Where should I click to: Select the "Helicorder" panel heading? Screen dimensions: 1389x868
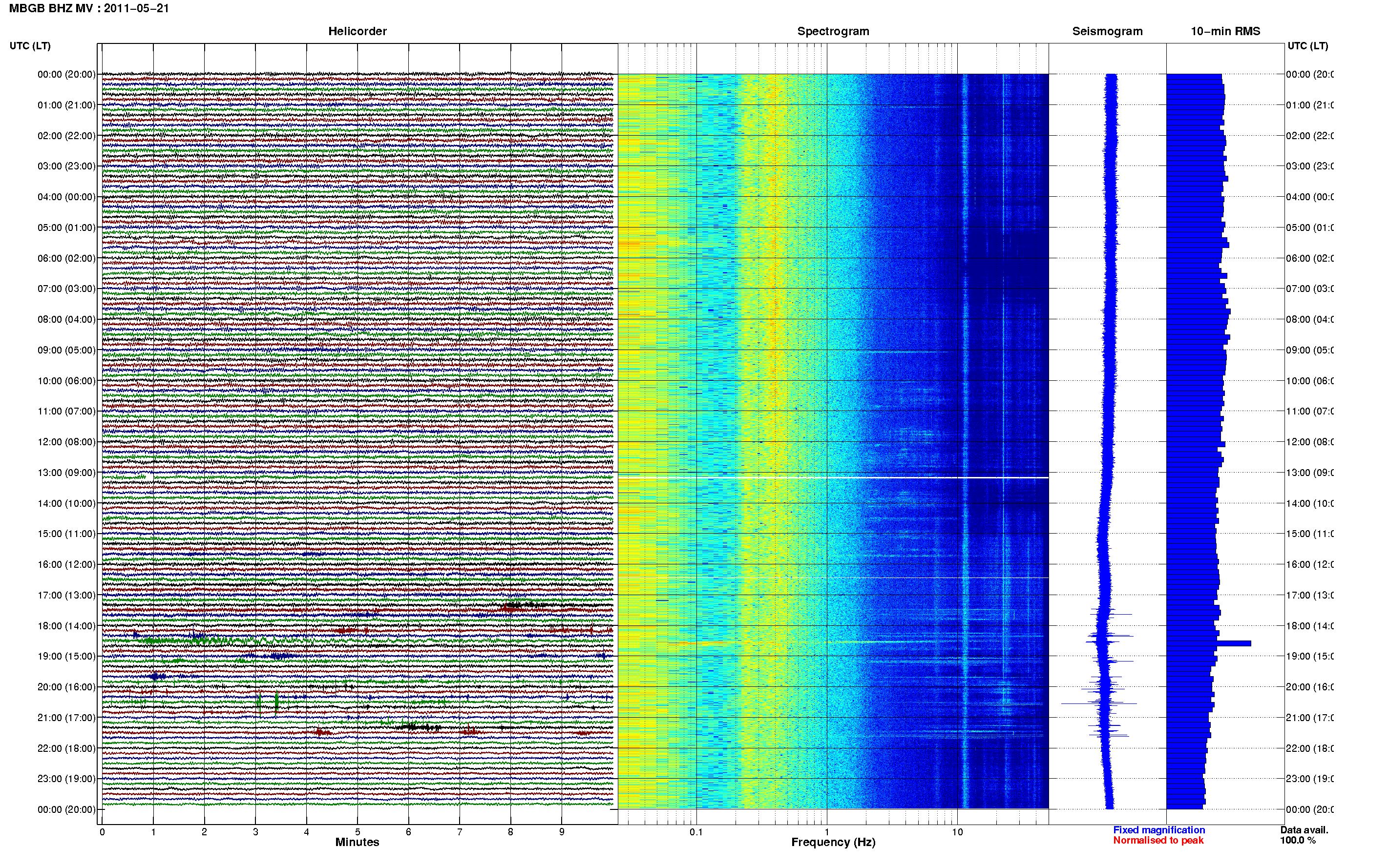pos(357,31)
